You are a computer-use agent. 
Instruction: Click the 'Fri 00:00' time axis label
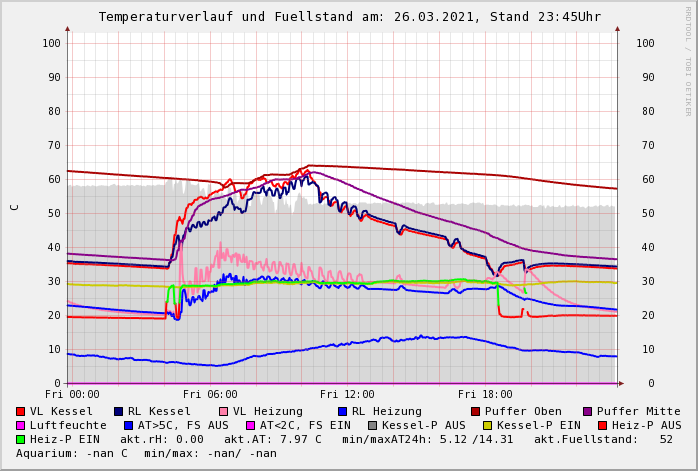[72, 395]
